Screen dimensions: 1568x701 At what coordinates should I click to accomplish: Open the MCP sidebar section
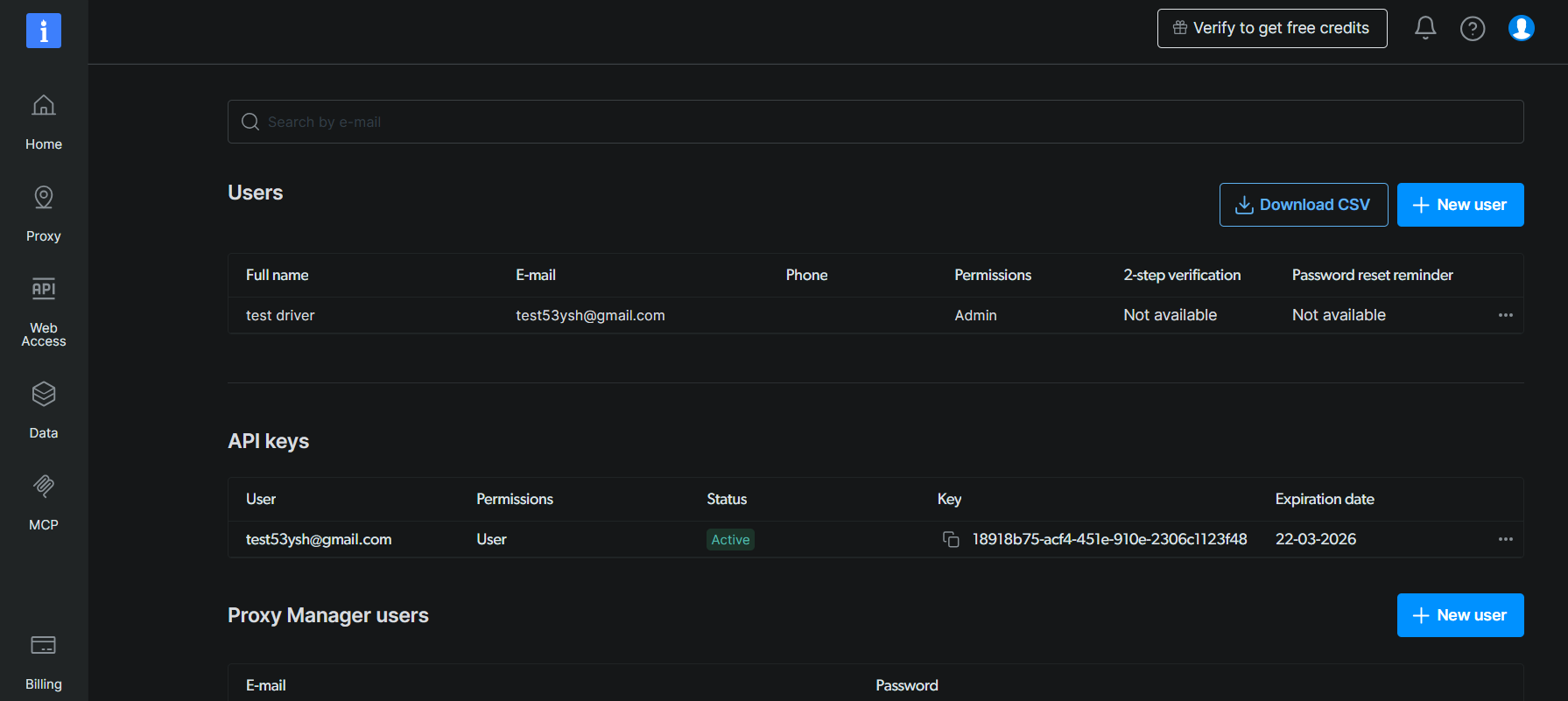(x=44, y=502)
